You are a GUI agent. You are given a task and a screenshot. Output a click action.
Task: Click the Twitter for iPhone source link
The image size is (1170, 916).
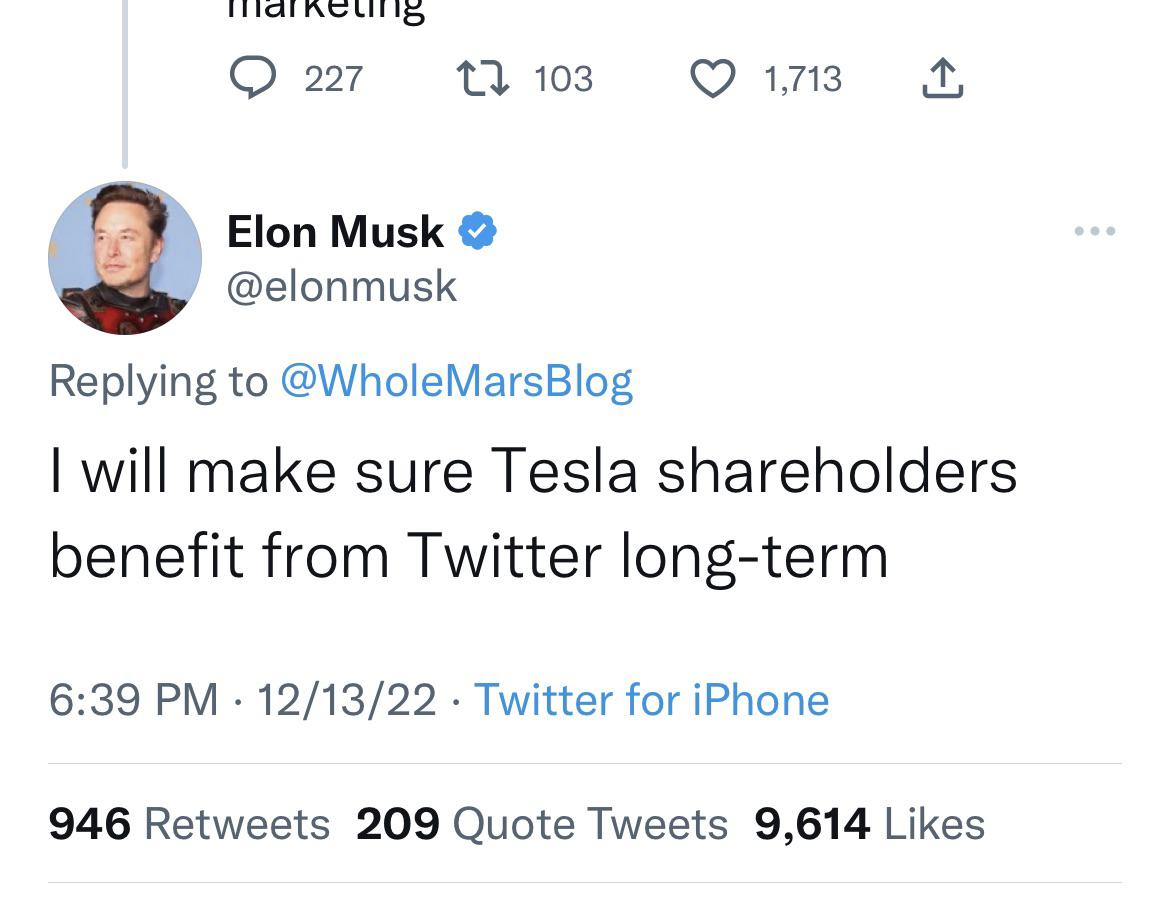pos(651,700)
